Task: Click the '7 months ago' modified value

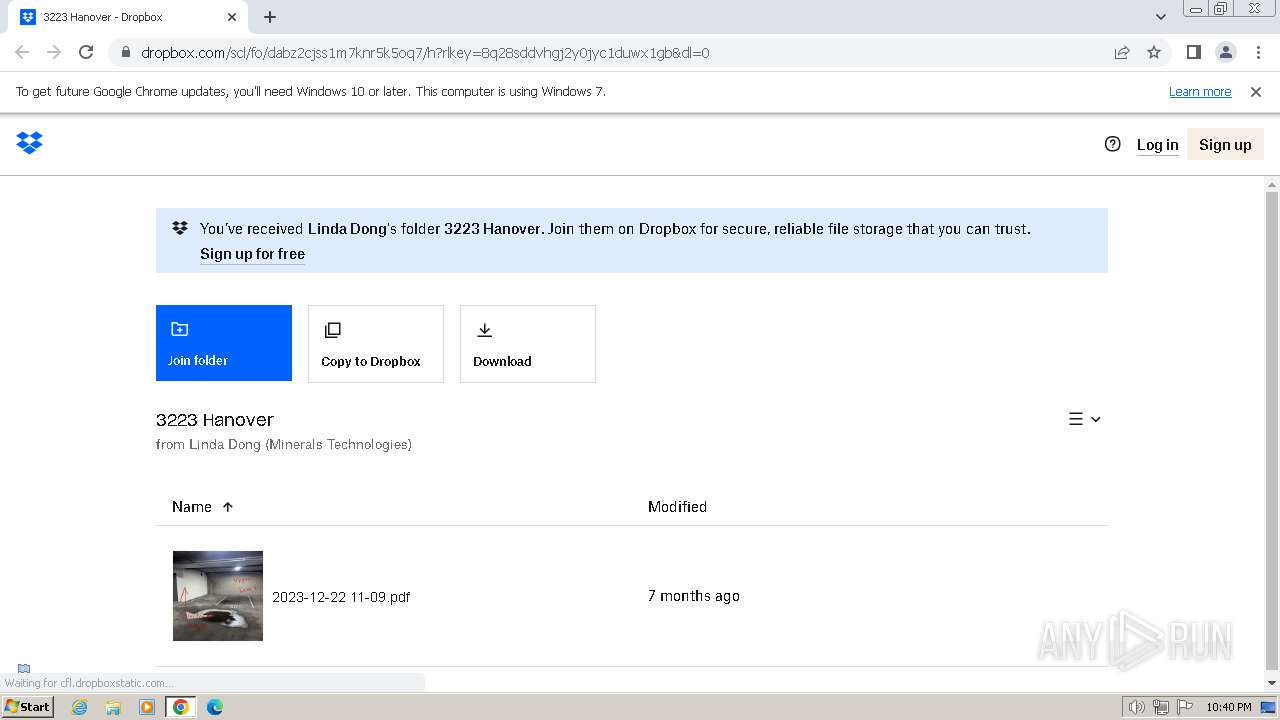Action: 694,596
